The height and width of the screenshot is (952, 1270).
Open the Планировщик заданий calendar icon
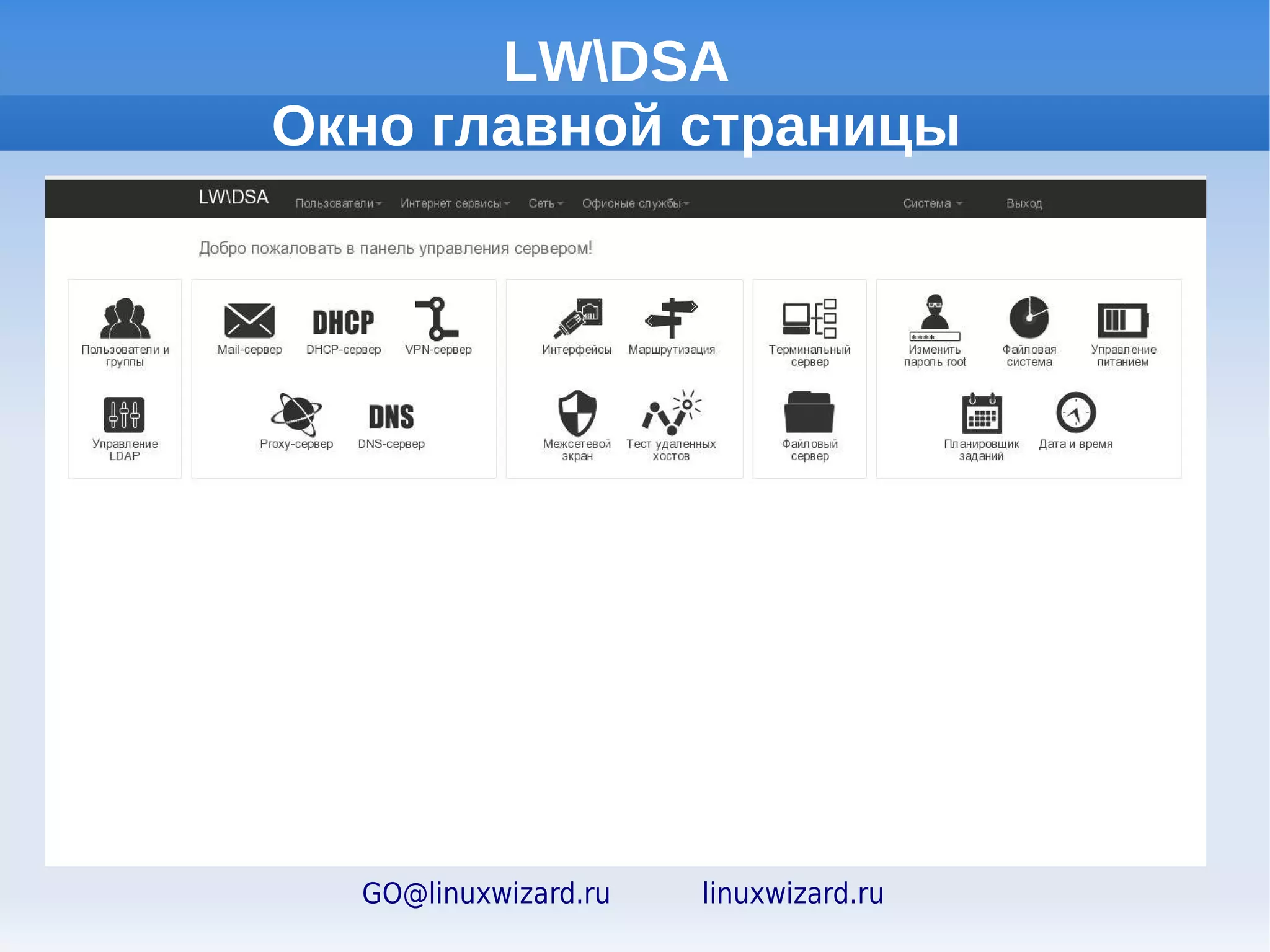982,412
